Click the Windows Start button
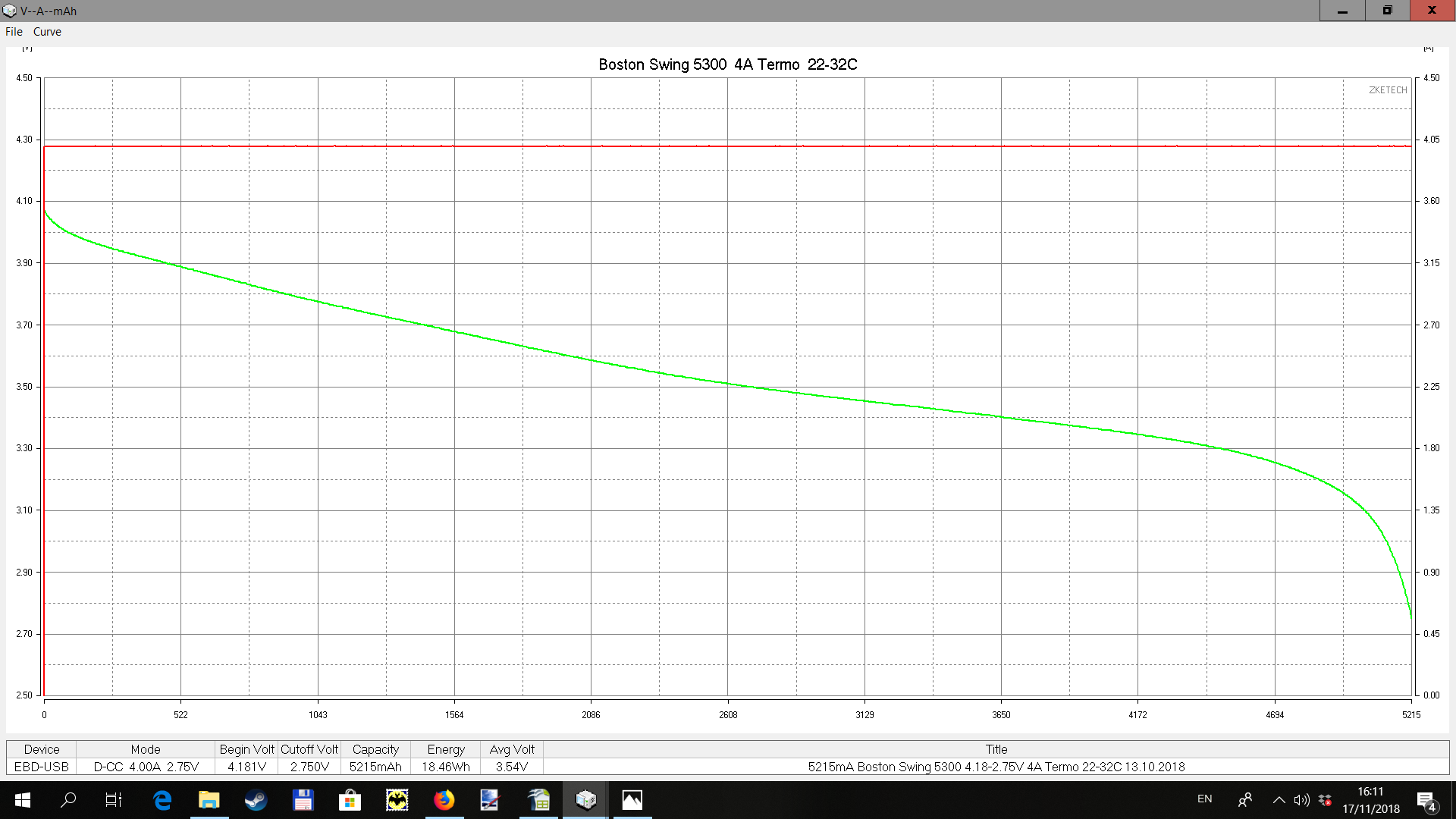 coord(22,800)
